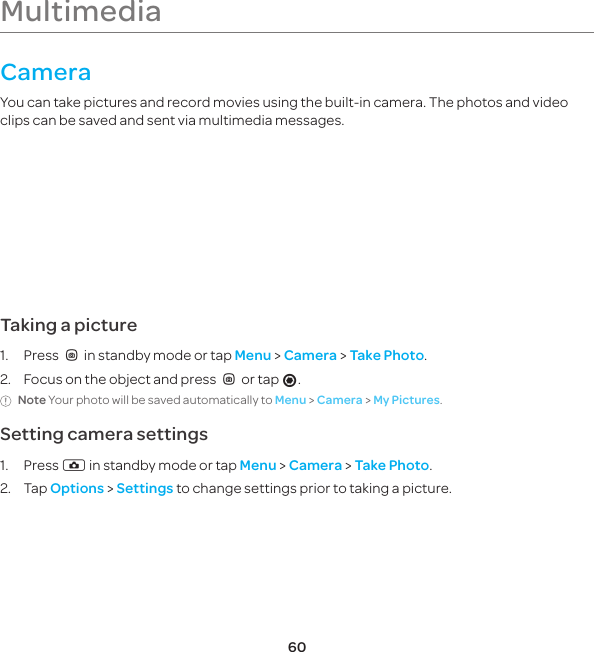Click Menu link in the Note line
Screen dimensions: 594x652
coord(291,400)
